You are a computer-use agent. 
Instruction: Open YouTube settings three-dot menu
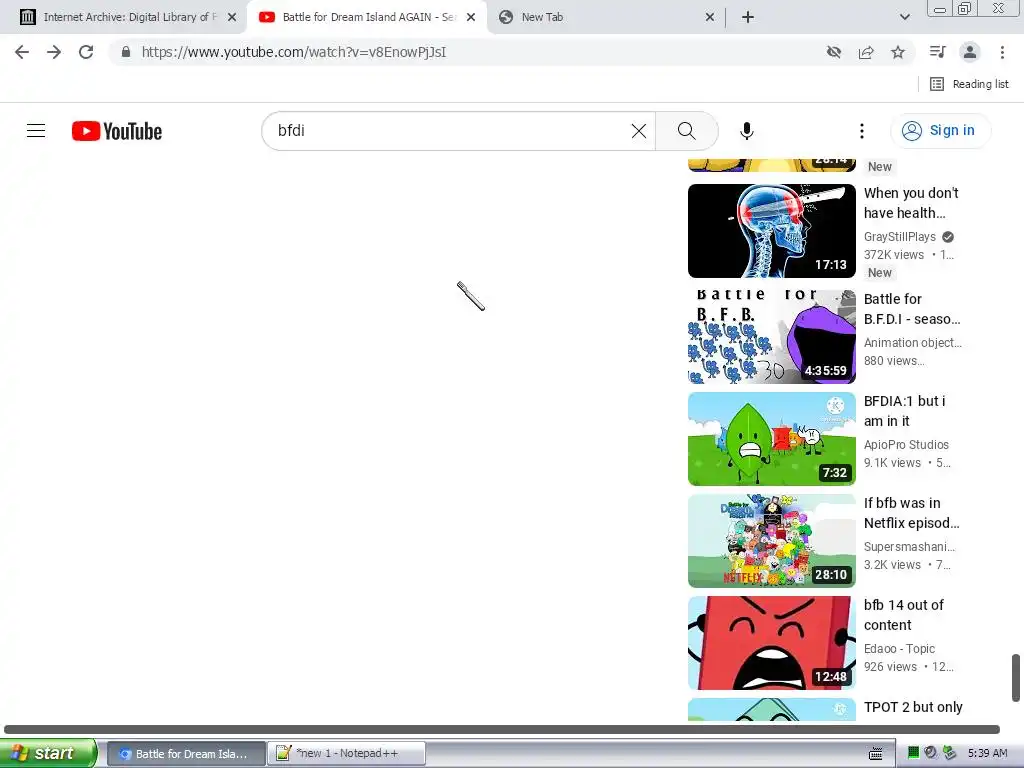click(861, 131)
